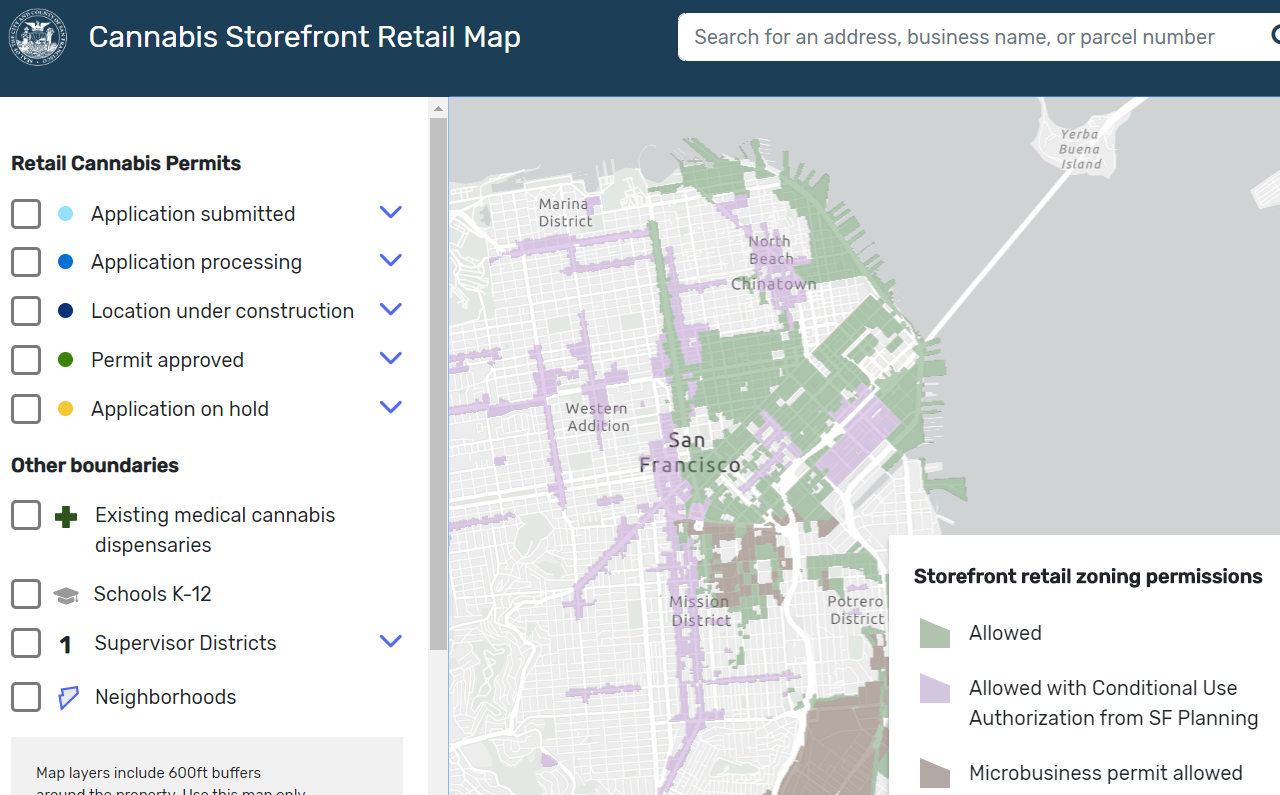1280x795 pixels.
Task: Click the yellow Application on hold dot
Action: [x=66, y=409]
